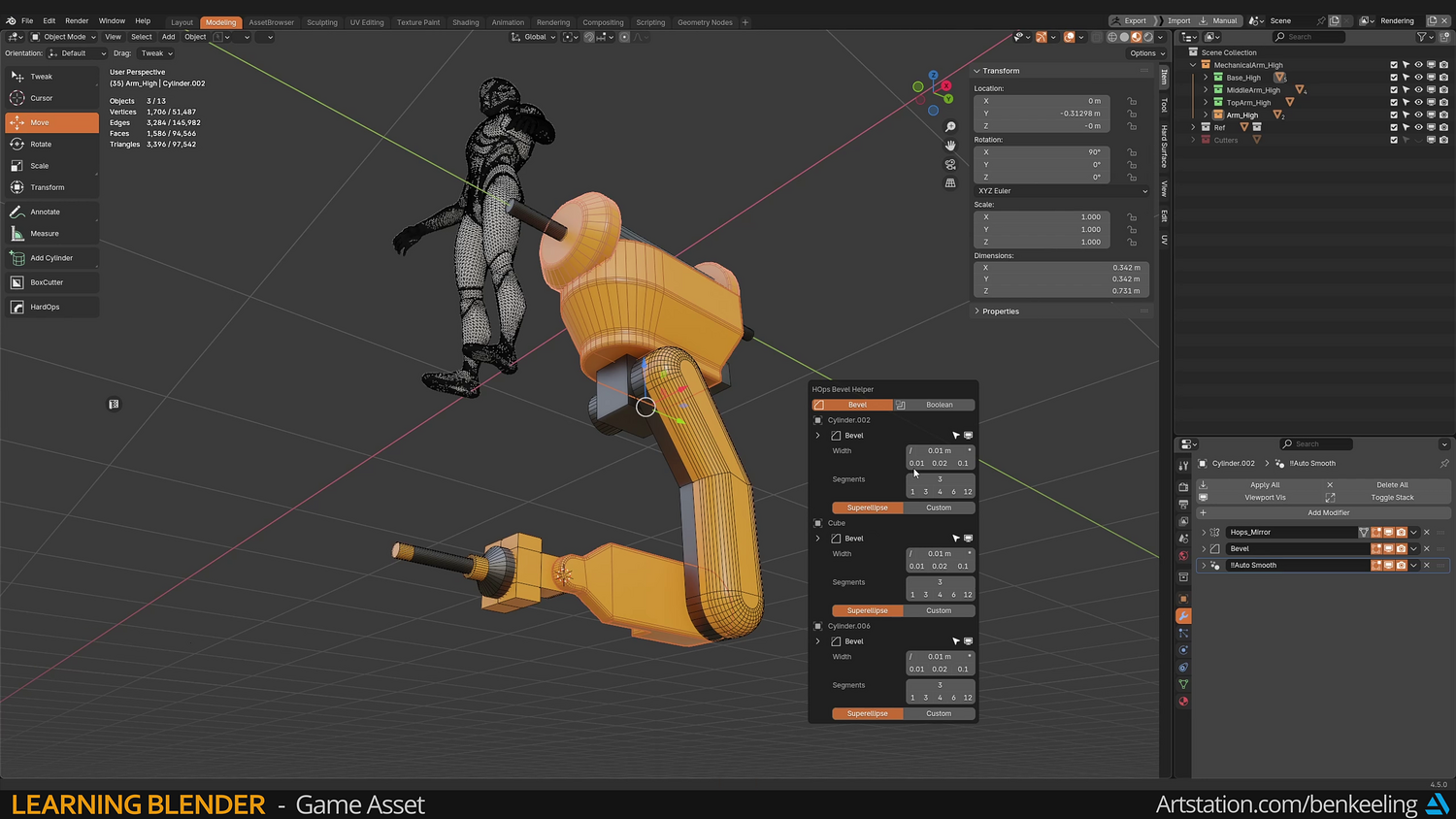Remove the Hops_Mirror modifier with its X
Image resolution: width=1456 pixels, height=819 pixels.
pyautogui.click(x=1426, y=533)
